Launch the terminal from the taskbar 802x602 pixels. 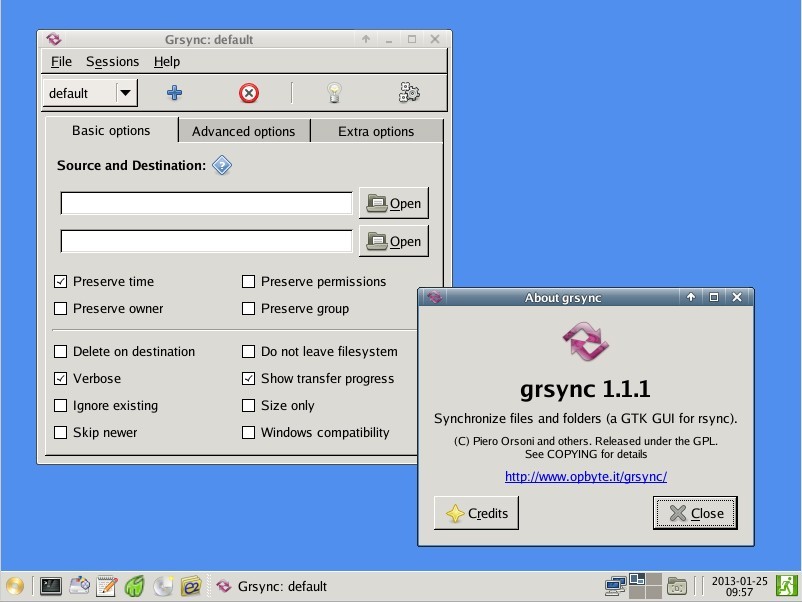[x=51, y=586]
